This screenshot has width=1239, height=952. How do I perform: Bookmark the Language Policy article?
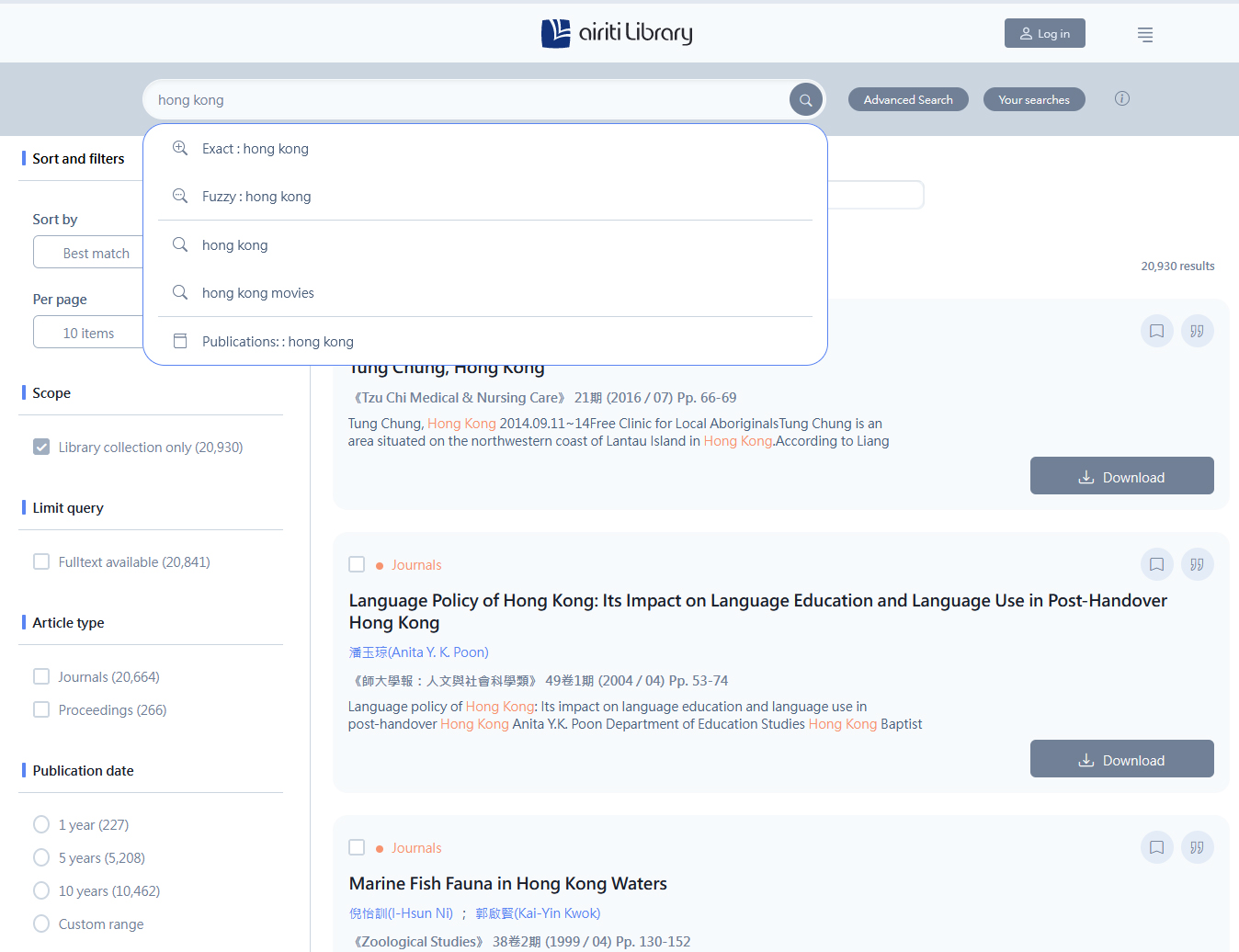(x=1157, y=564)
